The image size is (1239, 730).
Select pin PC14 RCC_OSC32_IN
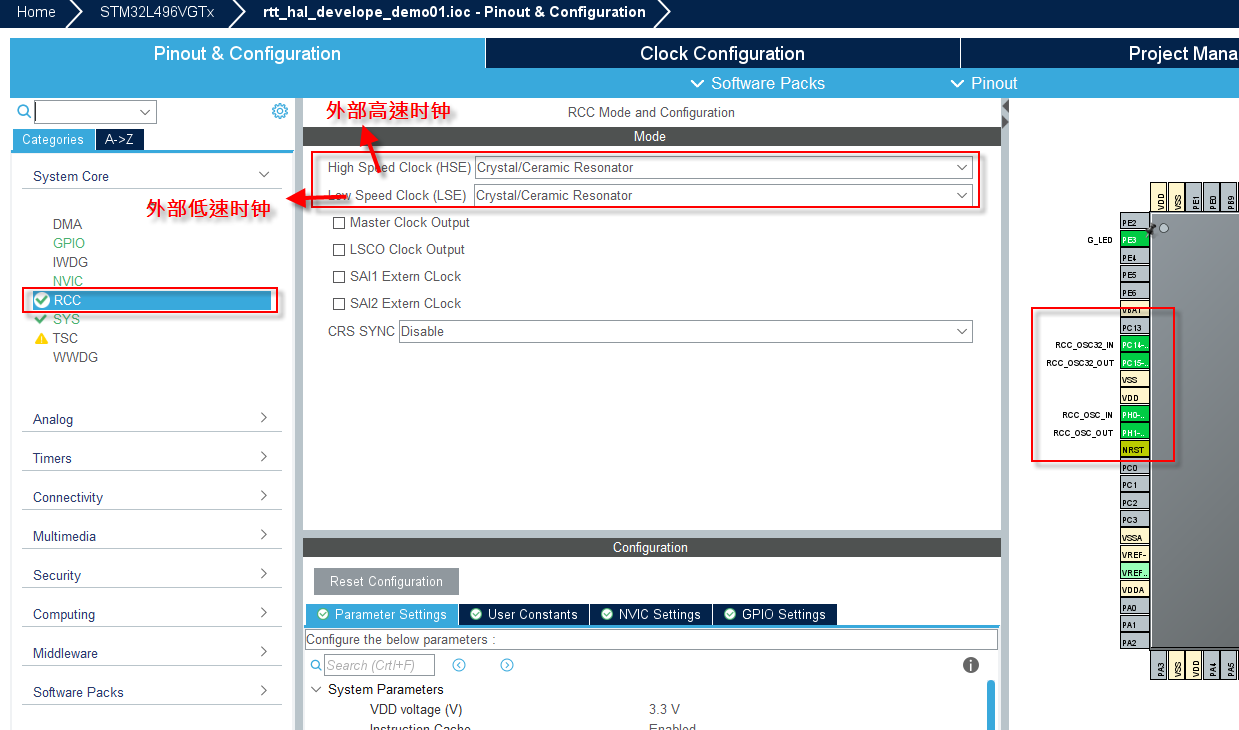[x=1134, y=345]
